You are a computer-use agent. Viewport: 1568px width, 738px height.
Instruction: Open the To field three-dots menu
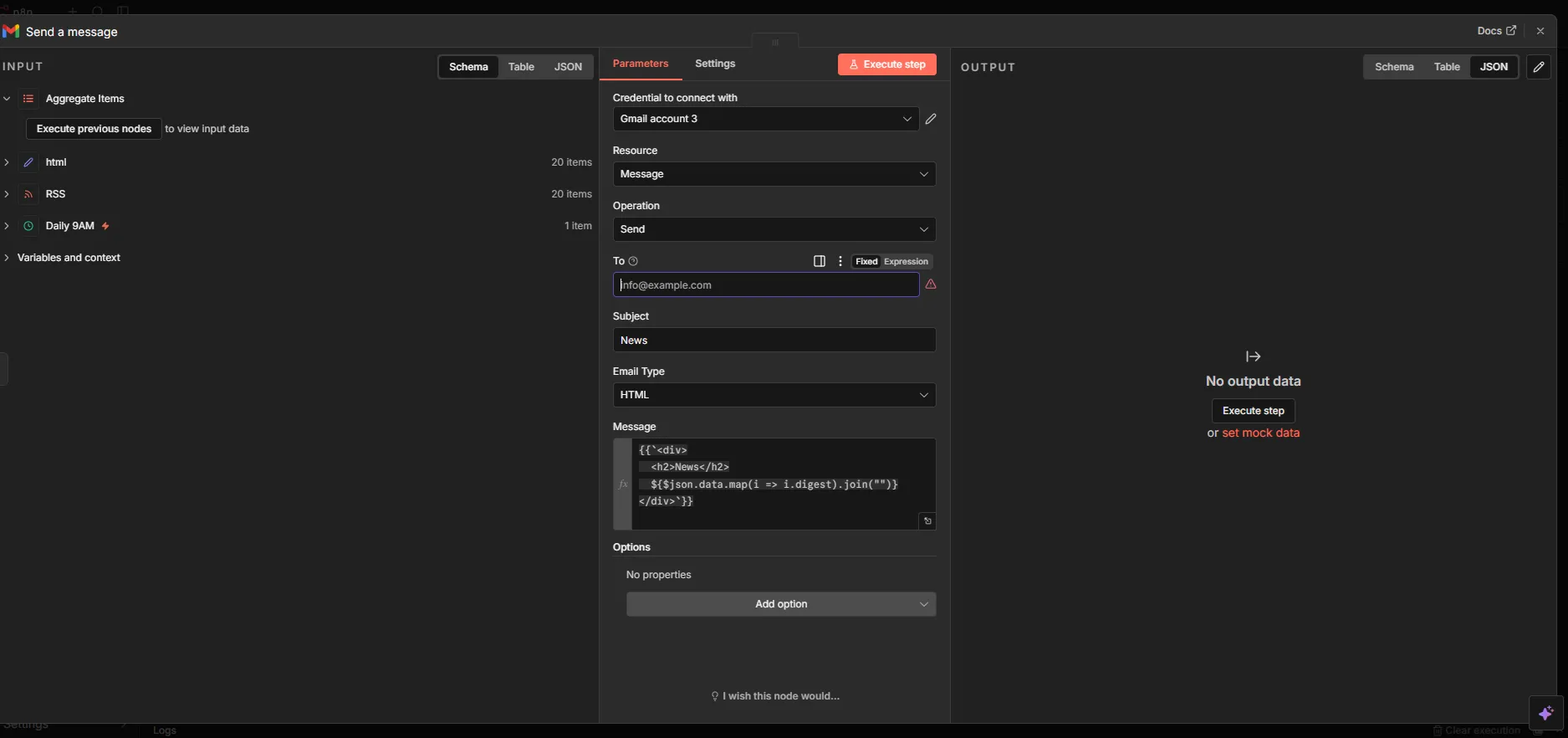point(840,261)
